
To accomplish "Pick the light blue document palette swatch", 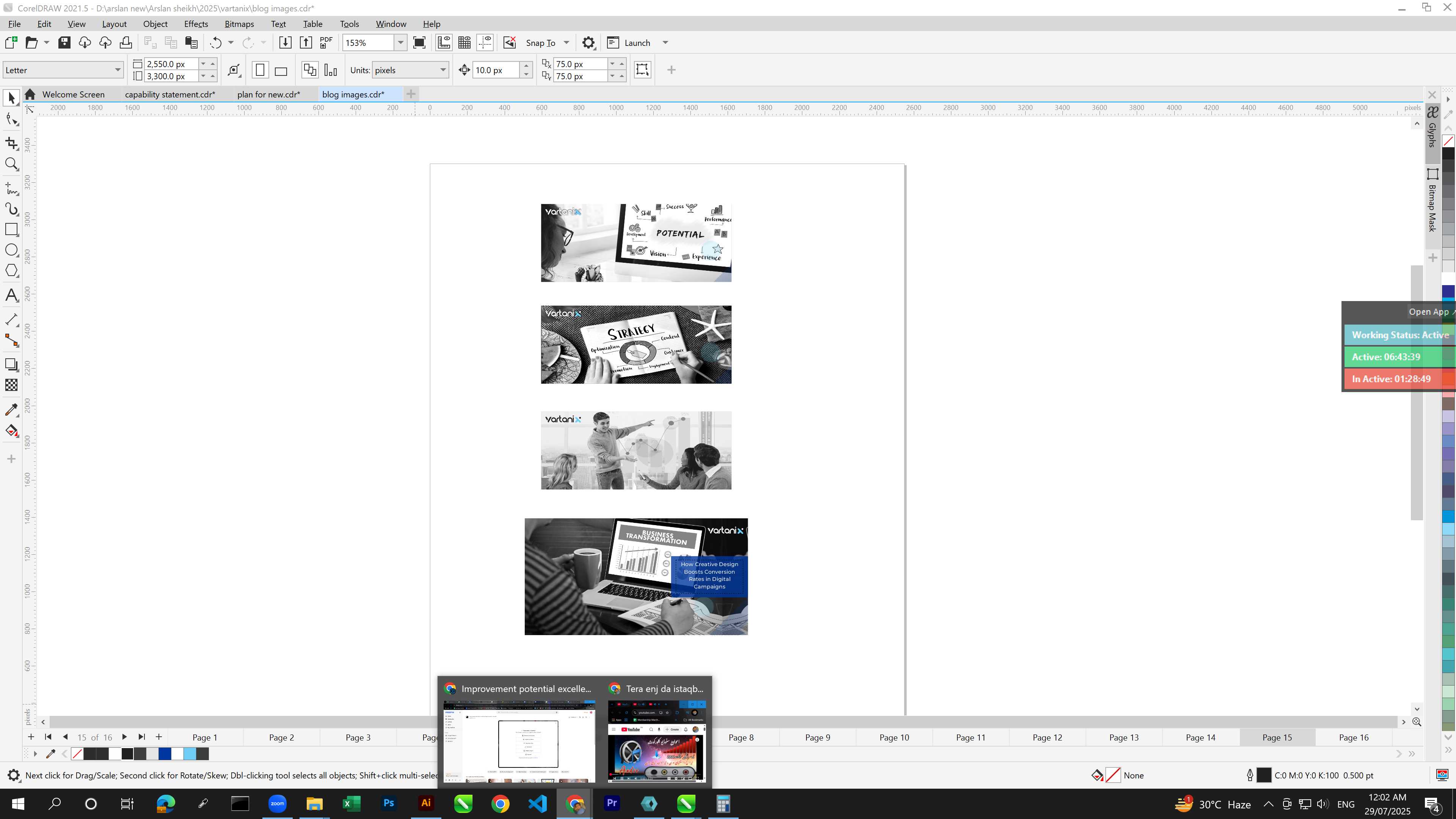I will 190,753.
